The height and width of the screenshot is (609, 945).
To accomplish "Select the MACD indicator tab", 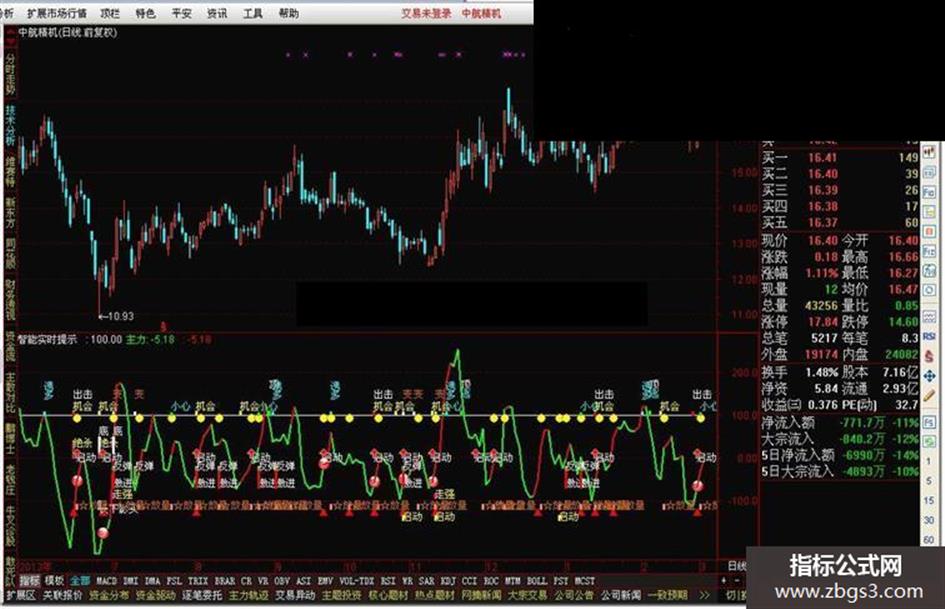I will click(x=107, y=581).
